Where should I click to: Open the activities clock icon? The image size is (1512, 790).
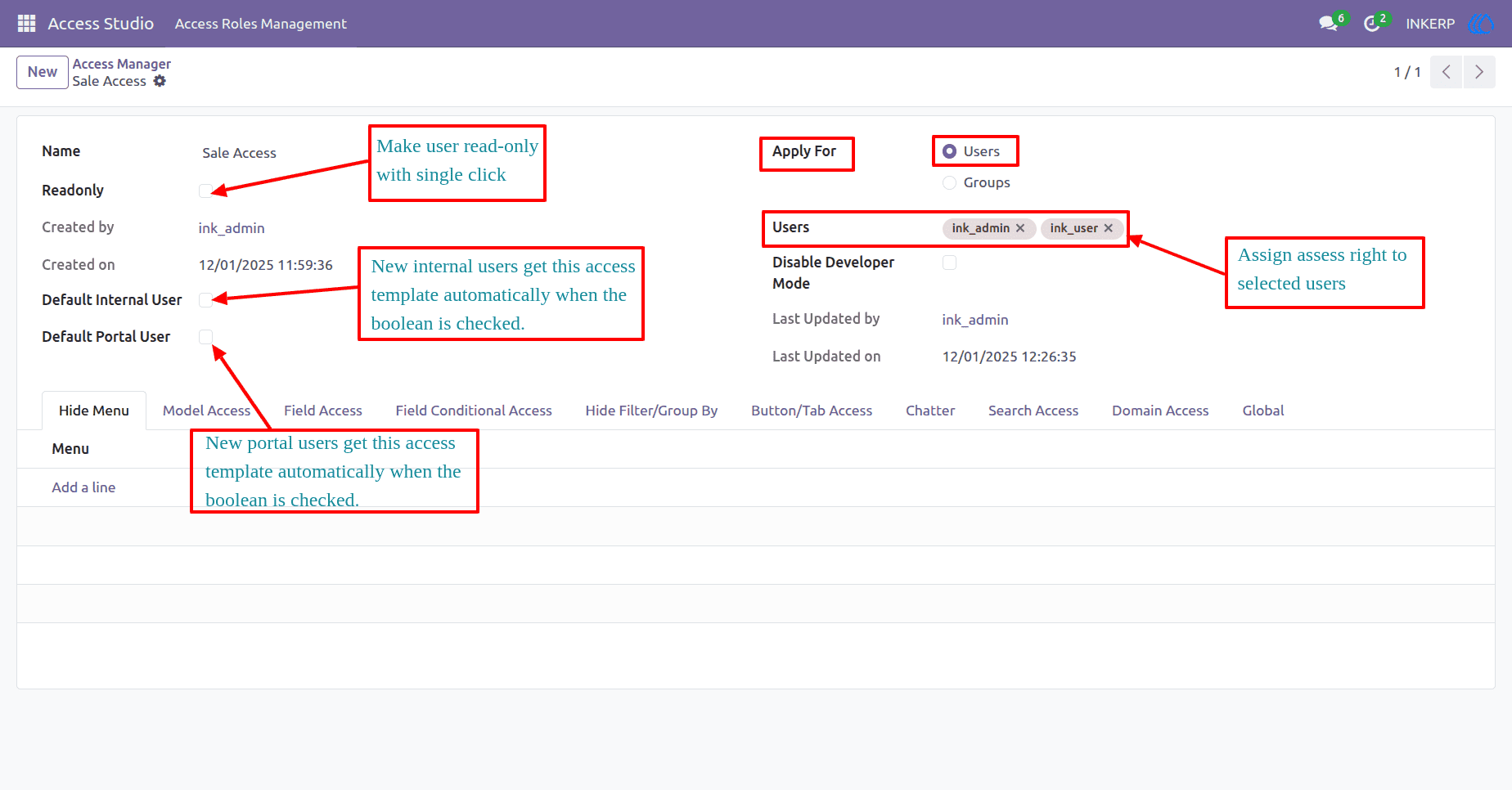point(1372,24)
